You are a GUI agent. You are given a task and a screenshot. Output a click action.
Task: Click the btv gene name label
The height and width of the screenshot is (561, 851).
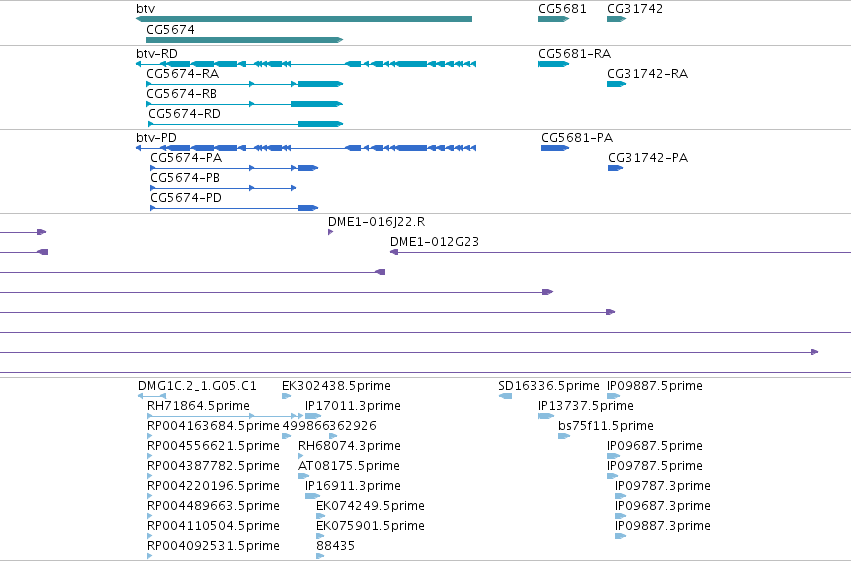[x=145, y=9]
